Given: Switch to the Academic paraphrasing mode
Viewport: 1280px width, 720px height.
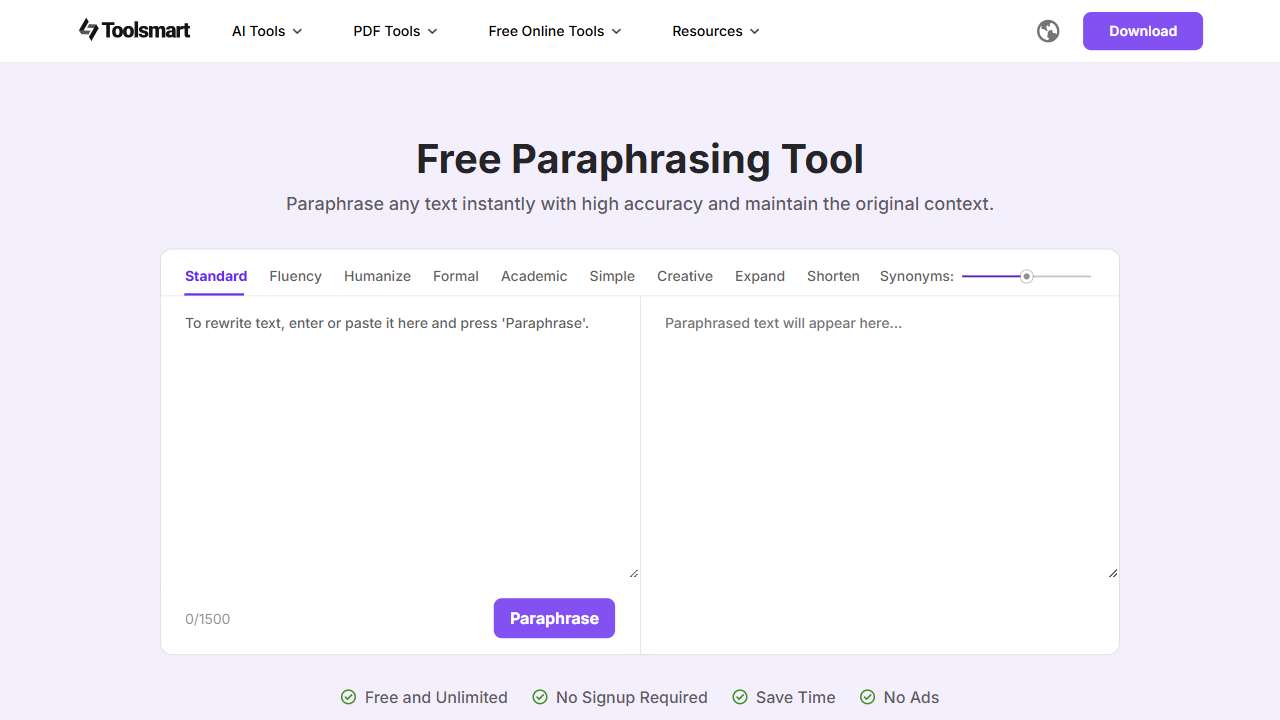Looking at the screenshot, I should point(534,276).
